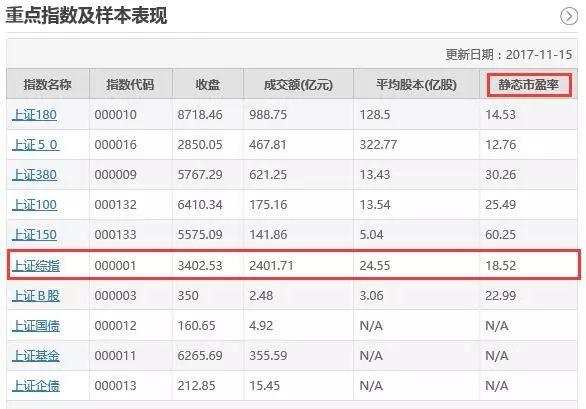The height and width of the screenshot is (409, 586).
Task: Click P/E ratio value 22.99
Action: click(500, 296)
